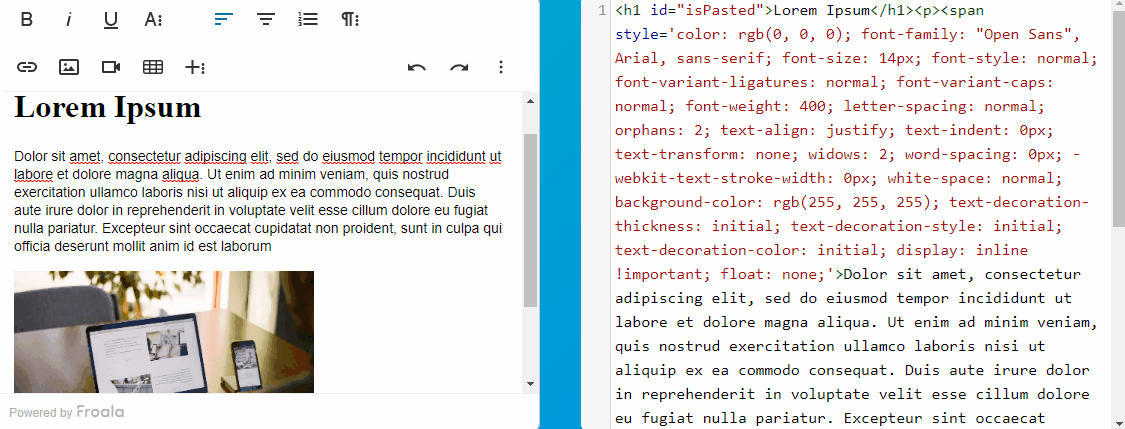
Task: Insert an ordered list
Action: point(309,20)
